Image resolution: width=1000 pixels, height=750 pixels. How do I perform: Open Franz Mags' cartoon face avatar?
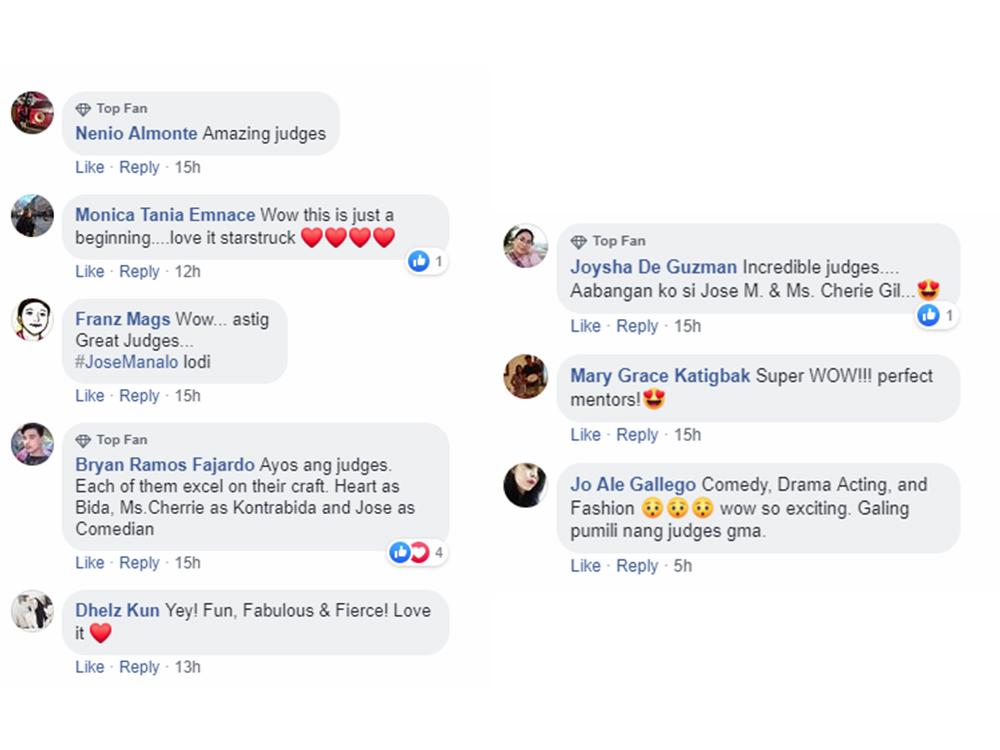click(32, 319)
